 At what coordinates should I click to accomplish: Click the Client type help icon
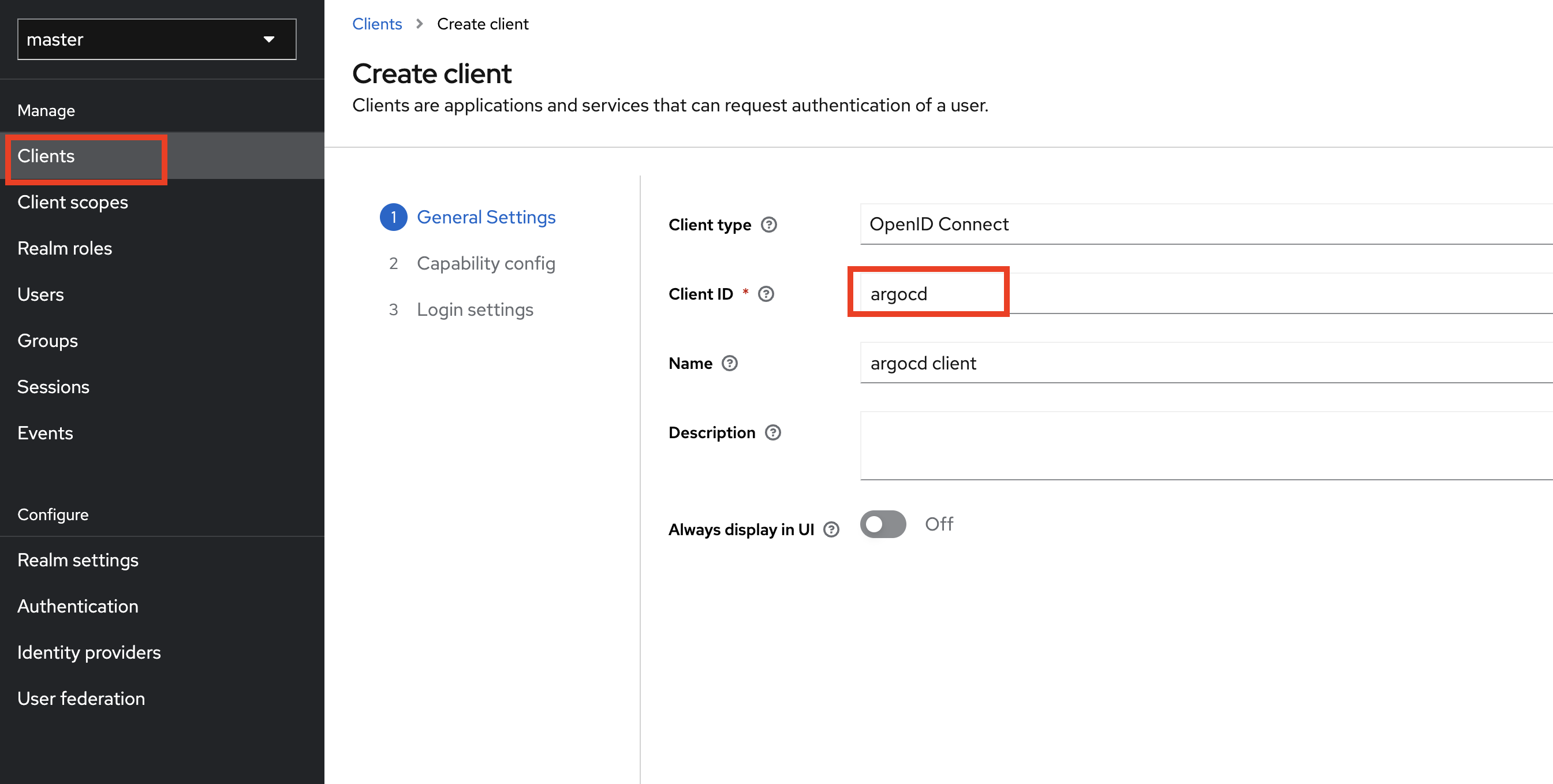point(768,225)
